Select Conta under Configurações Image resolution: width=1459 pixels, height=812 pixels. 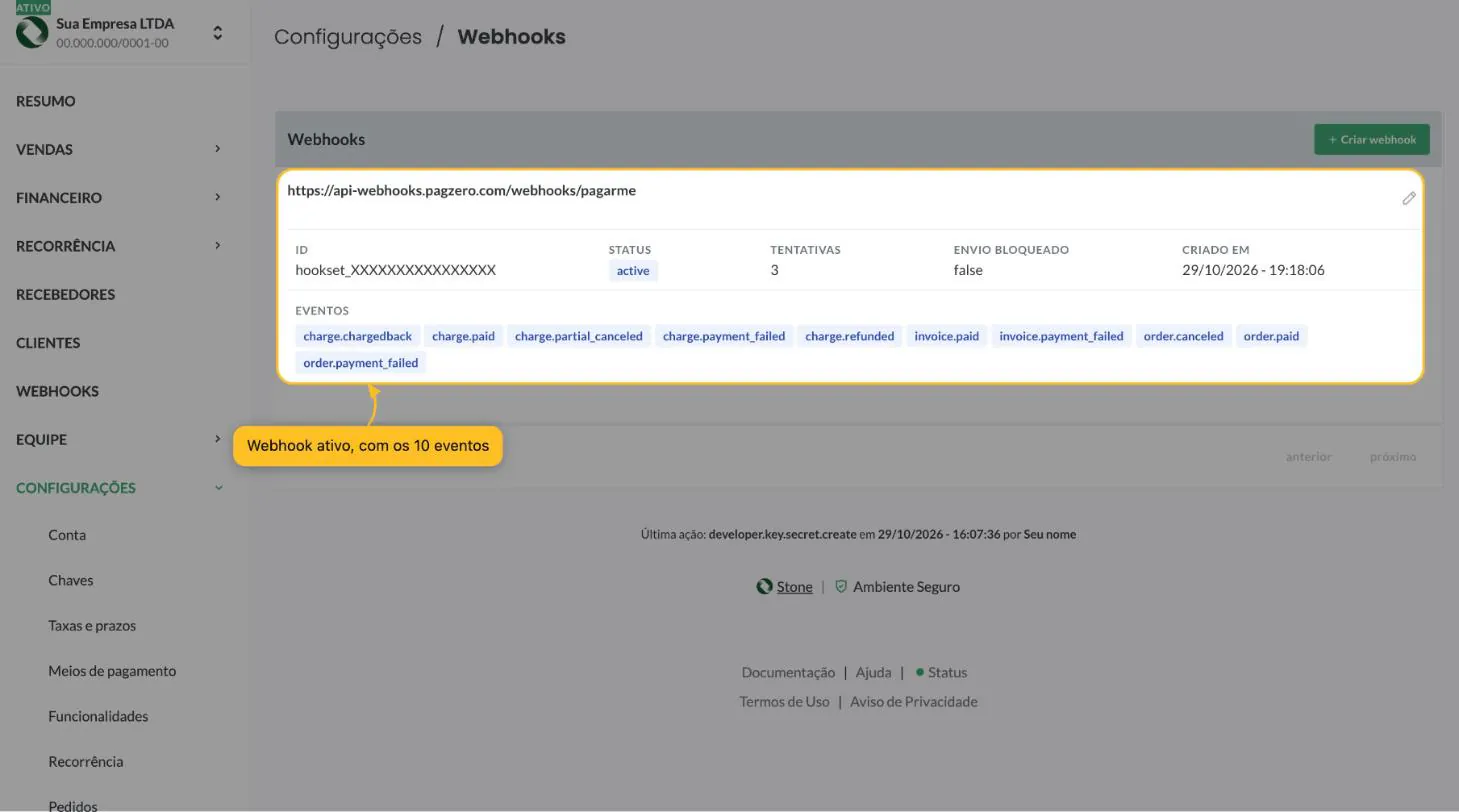coord(67,535)
